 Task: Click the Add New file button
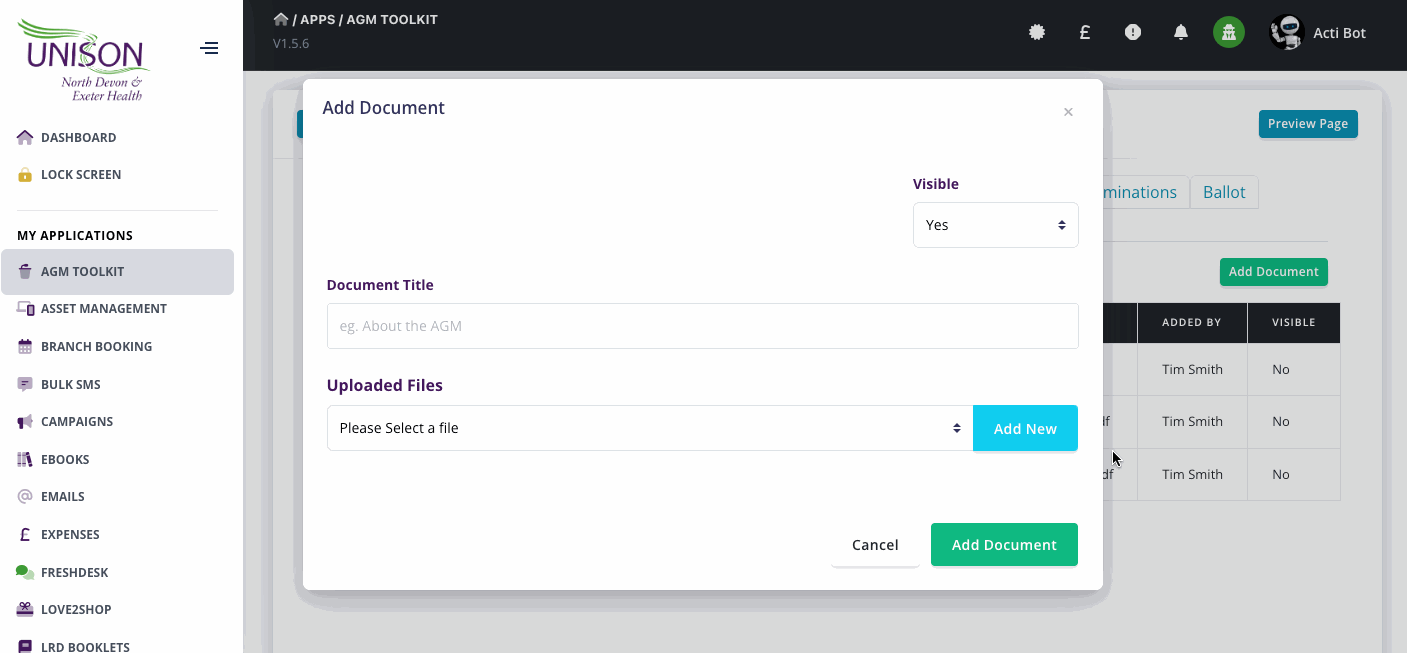(x=1025, y=428)
